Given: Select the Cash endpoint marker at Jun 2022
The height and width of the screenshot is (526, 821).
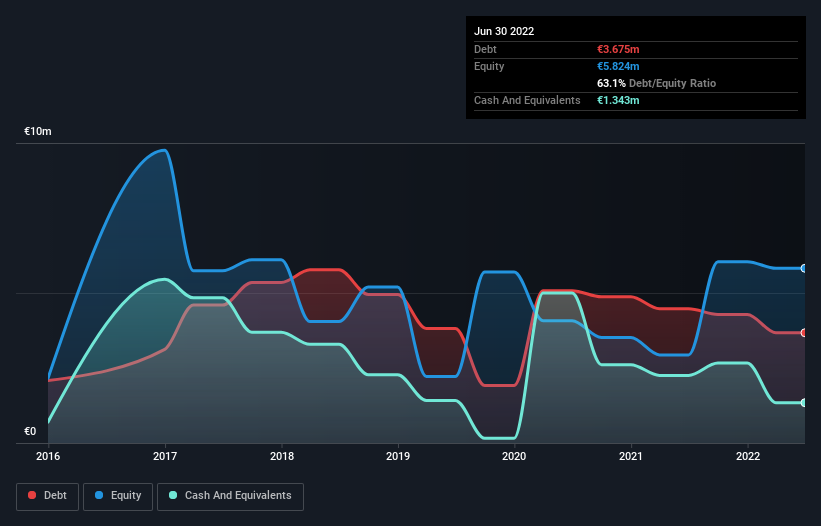Looking at the screenshot, I should (804, 402).
